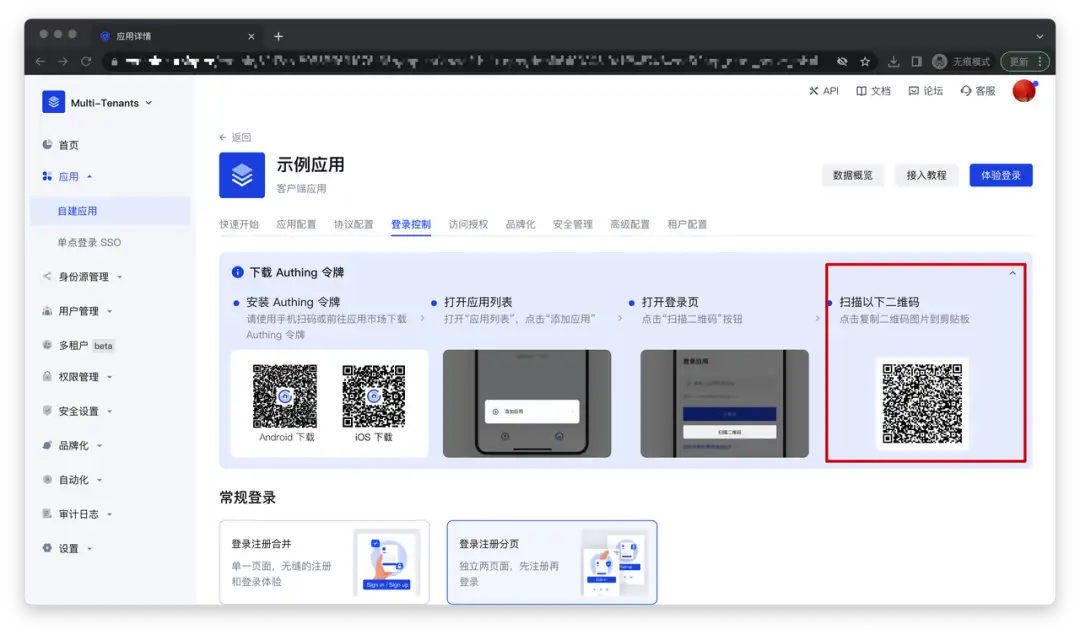1080x635 pixels.
Task: Expand 用户管理 sidebar menu
Action: [x=77, y=311]
